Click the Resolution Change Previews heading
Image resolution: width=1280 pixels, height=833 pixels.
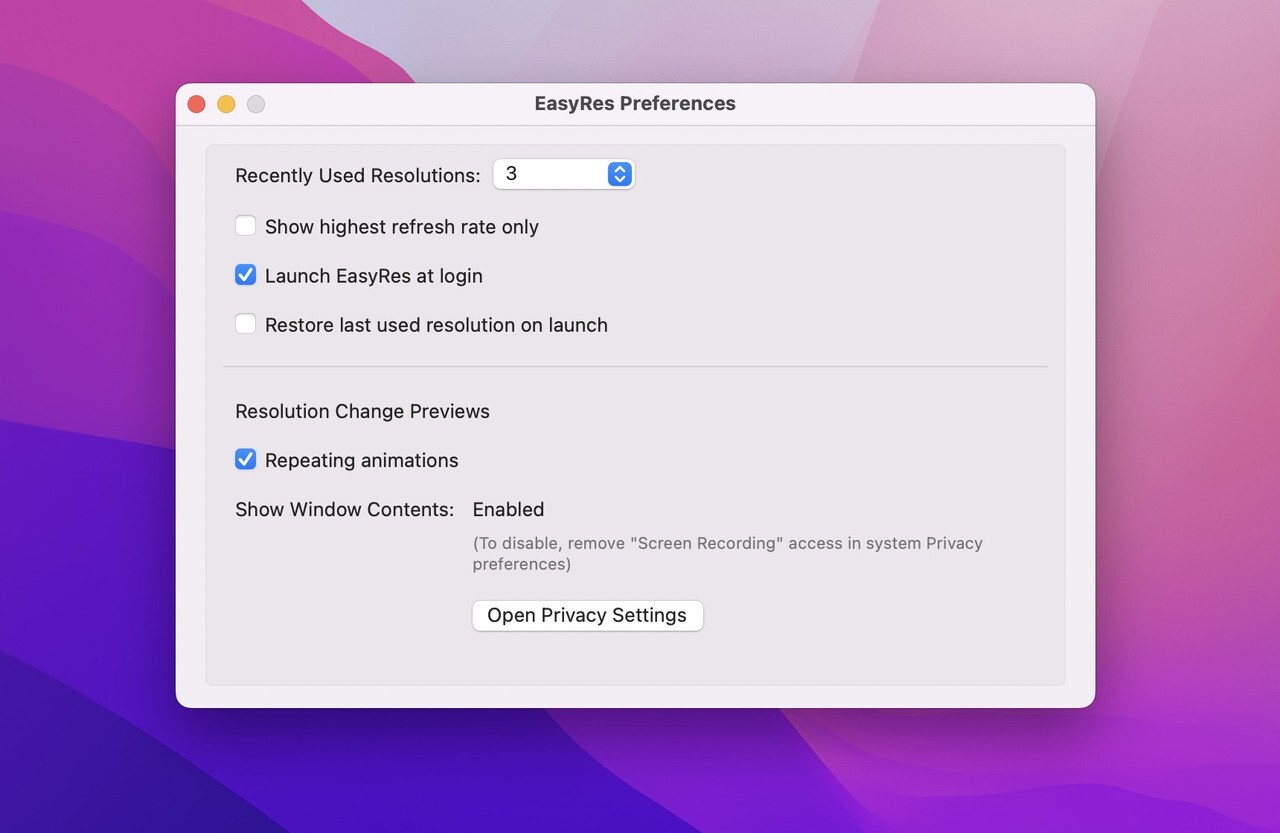pyautogui.click(x=362, y=411)
